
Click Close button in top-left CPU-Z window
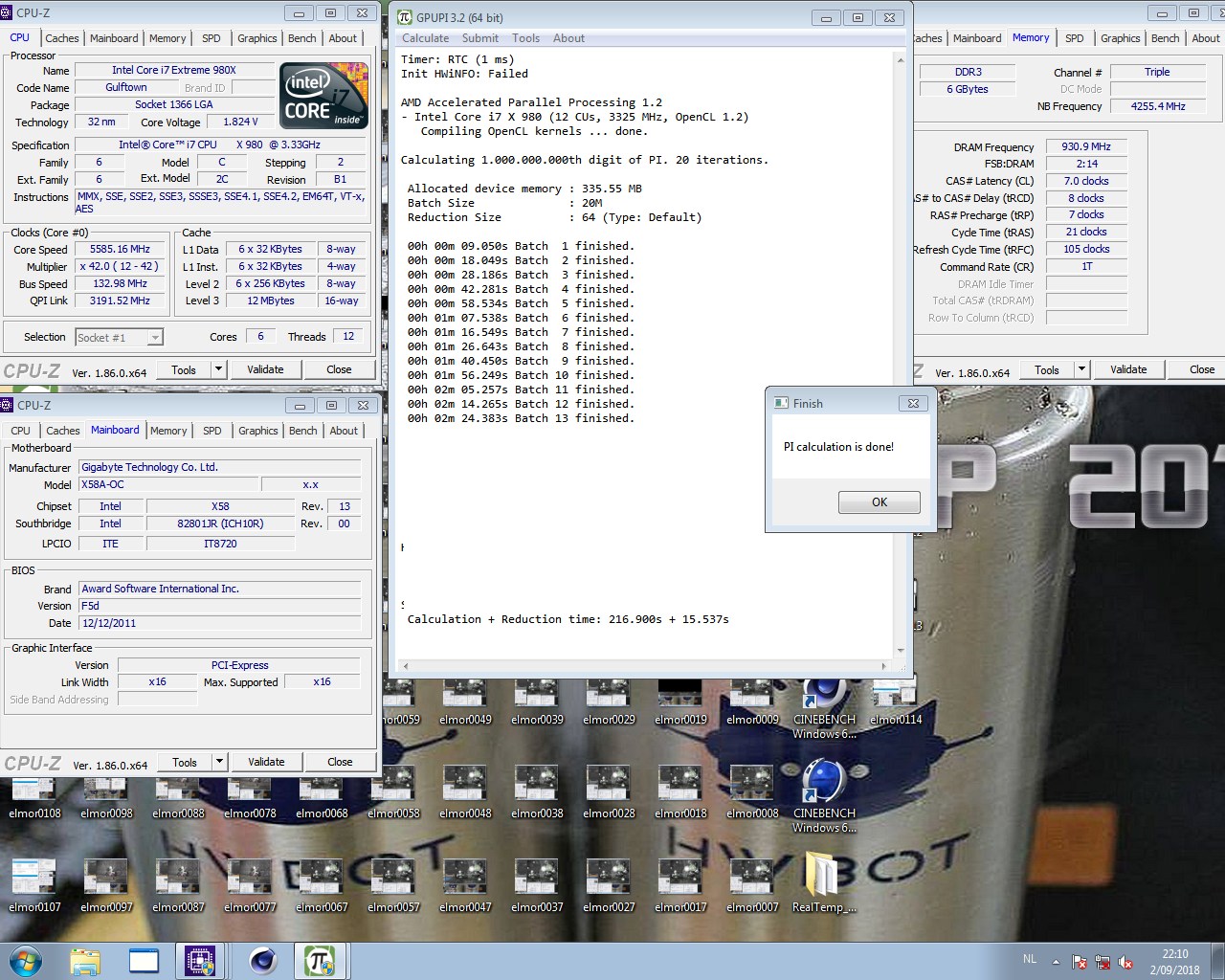click(x=339, y=369)
